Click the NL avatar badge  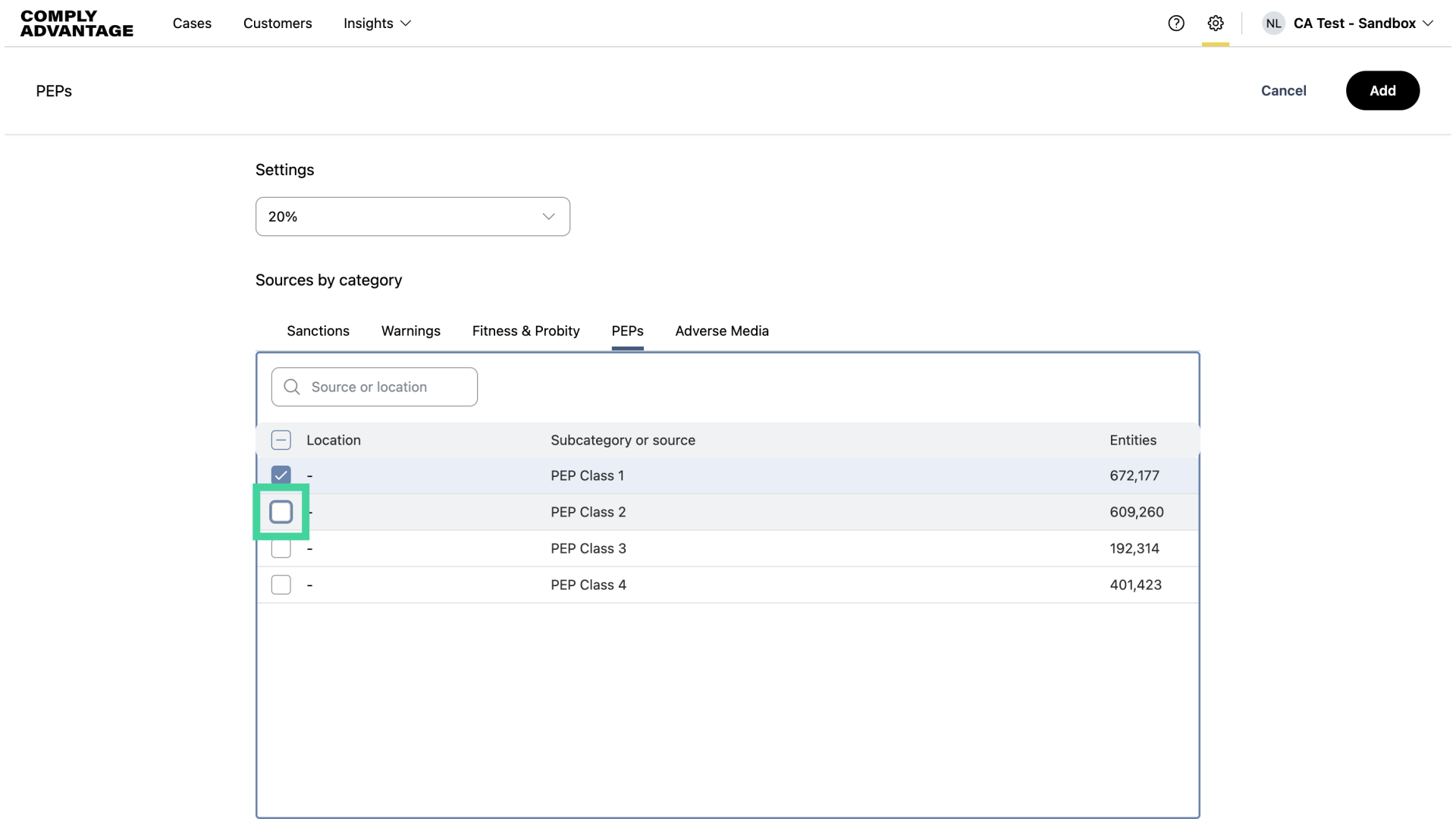click(1273, 24)
